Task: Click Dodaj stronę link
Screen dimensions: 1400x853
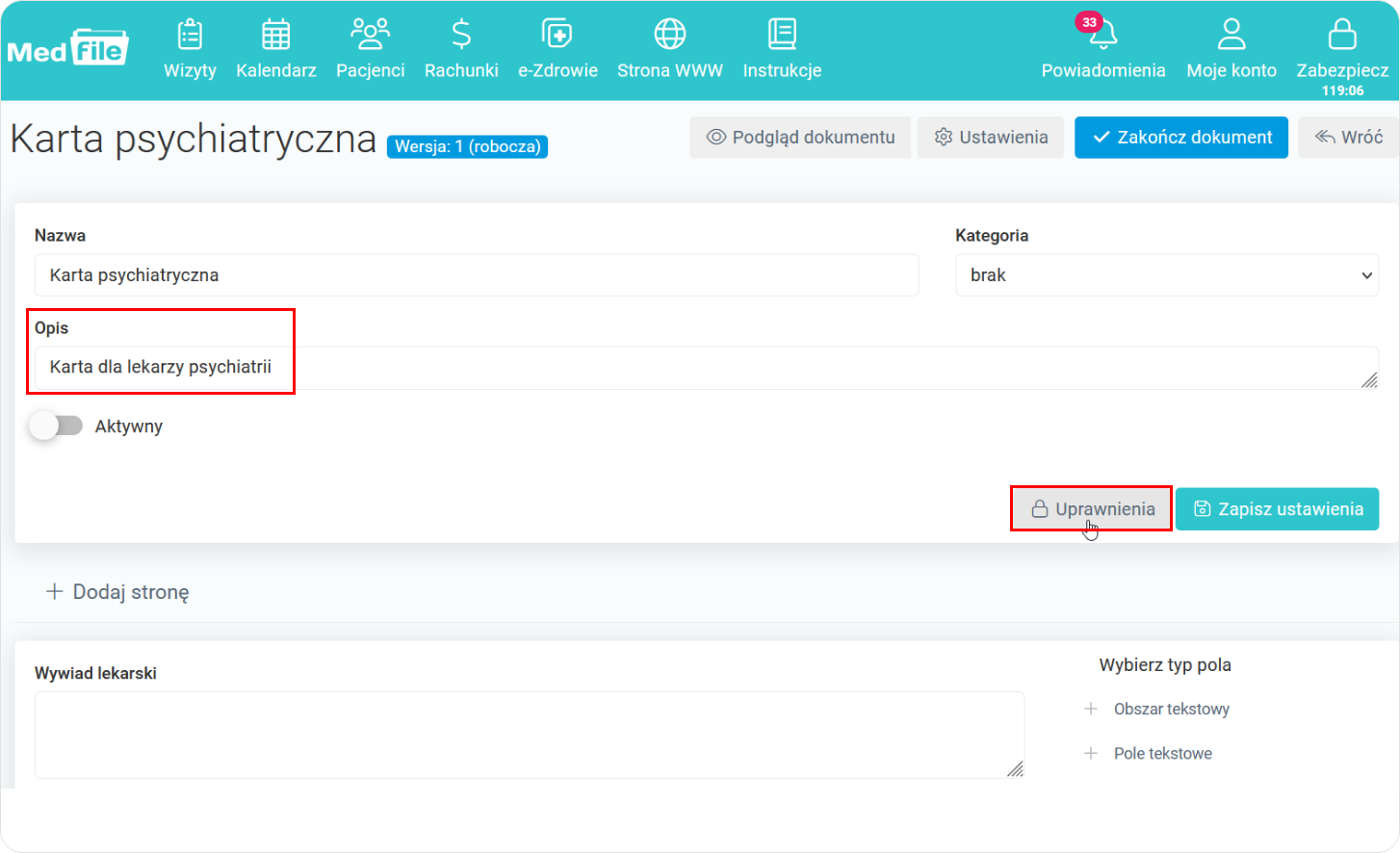Action: (x=117, y=592)
